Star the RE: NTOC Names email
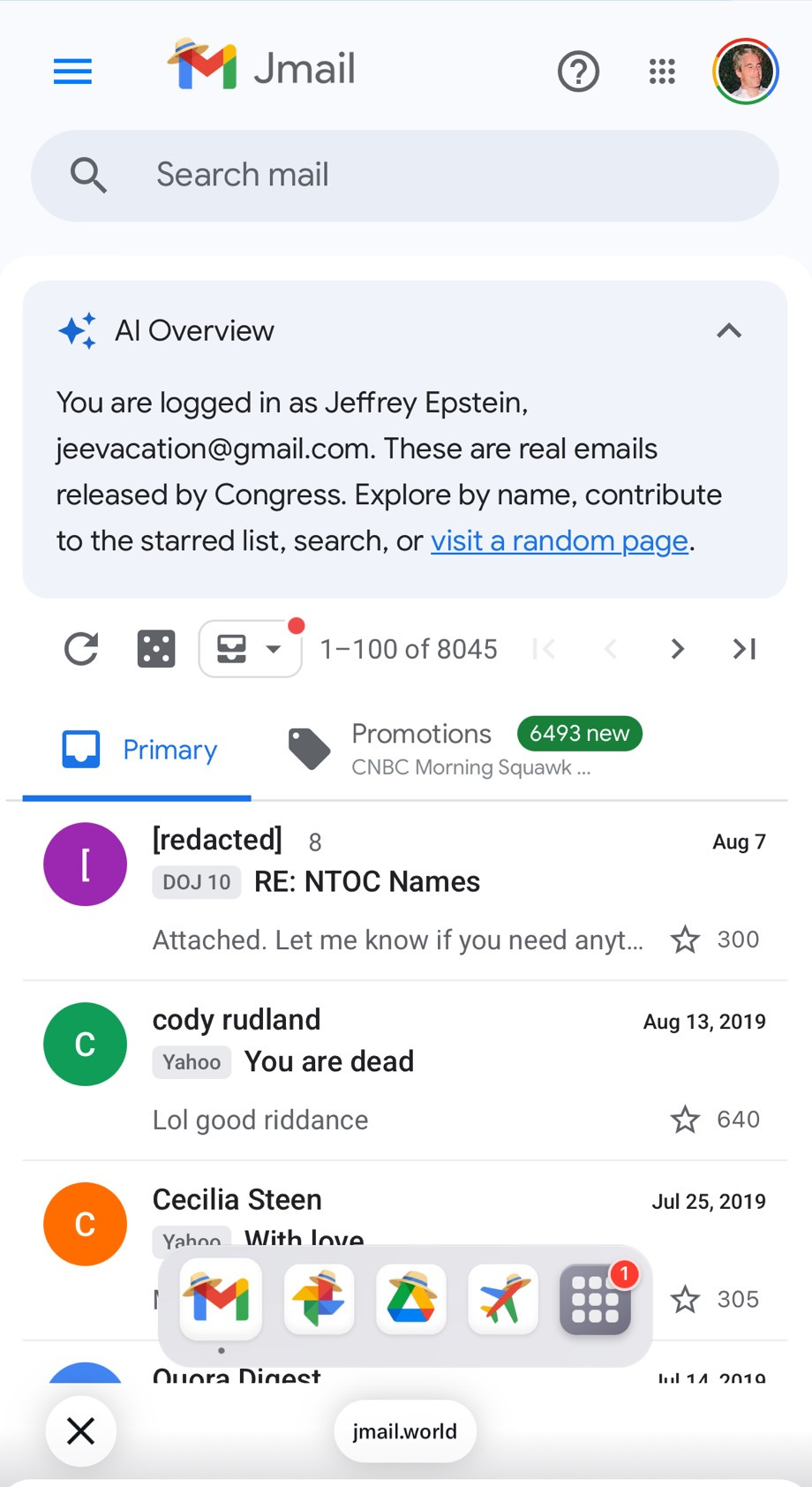This screenshot has height=1487, width=812. 685,940
